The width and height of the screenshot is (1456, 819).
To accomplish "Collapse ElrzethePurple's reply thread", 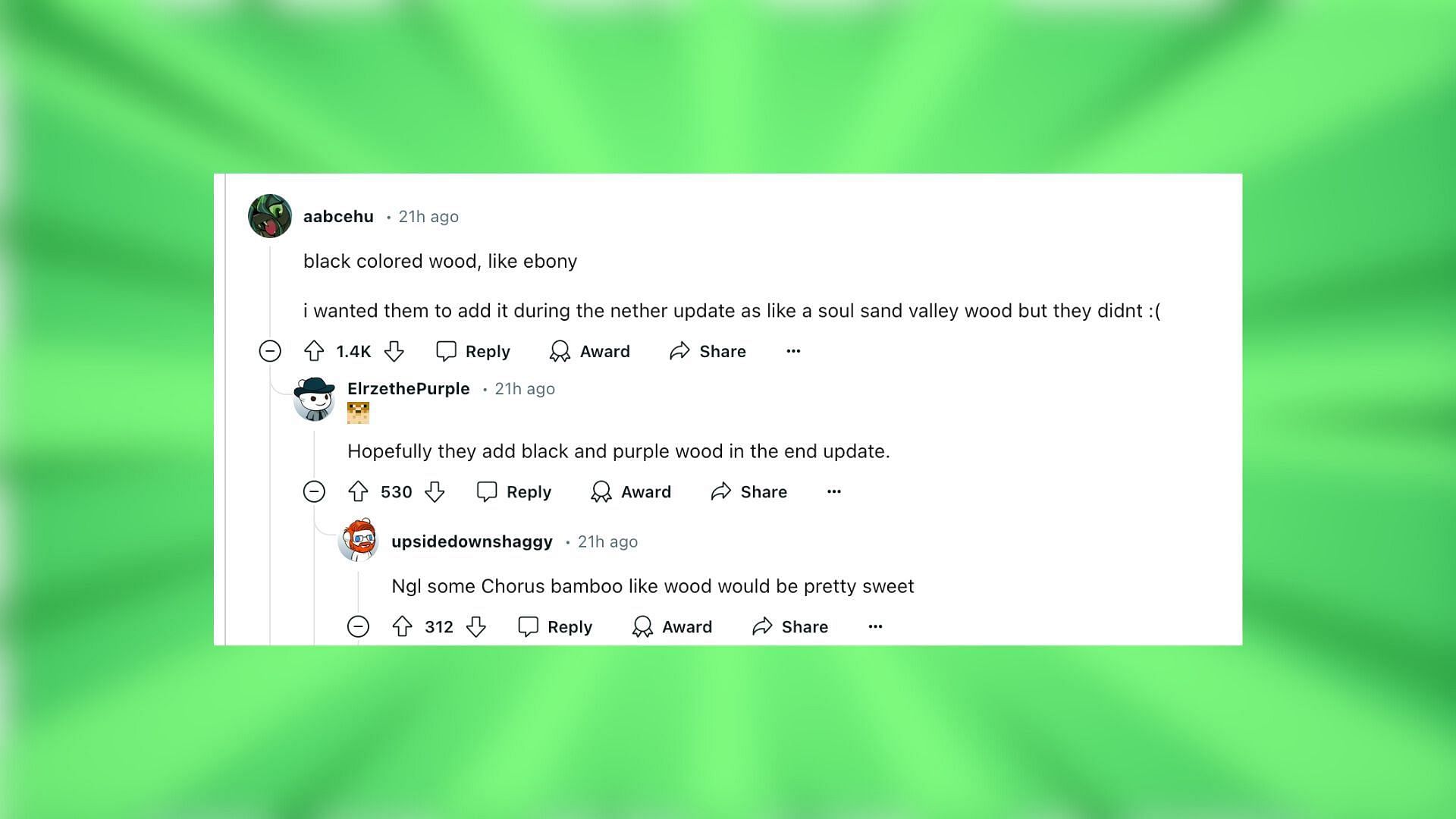I will (x=315, y=491).
